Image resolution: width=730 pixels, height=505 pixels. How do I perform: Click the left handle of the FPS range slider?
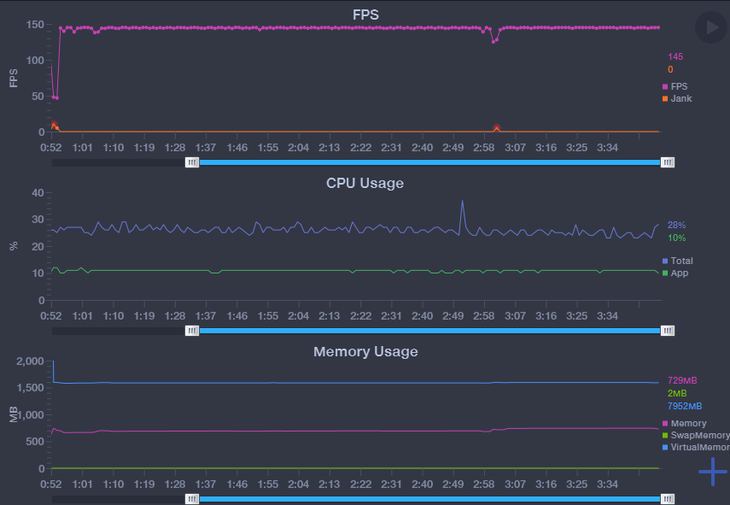(x=191, y=161)
